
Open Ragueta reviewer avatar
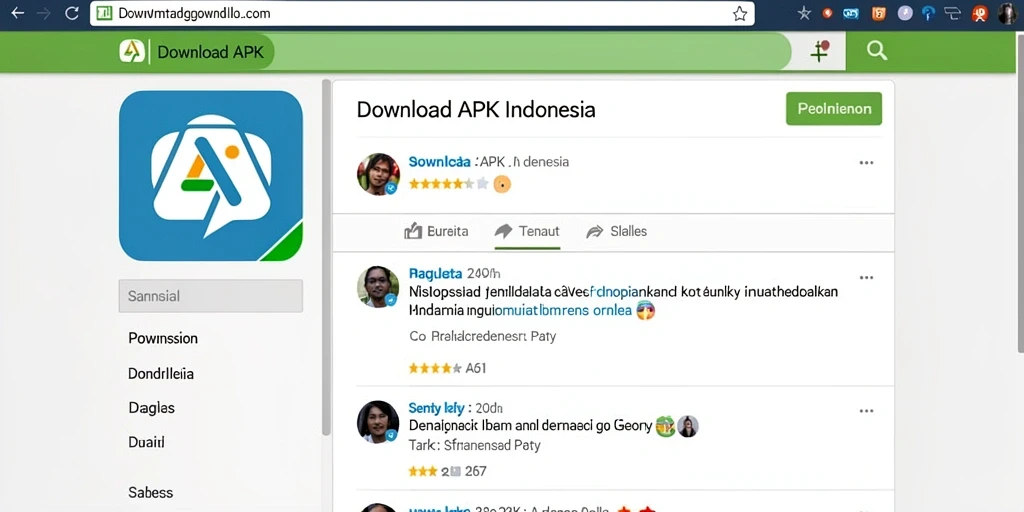[x=378, y=287]
